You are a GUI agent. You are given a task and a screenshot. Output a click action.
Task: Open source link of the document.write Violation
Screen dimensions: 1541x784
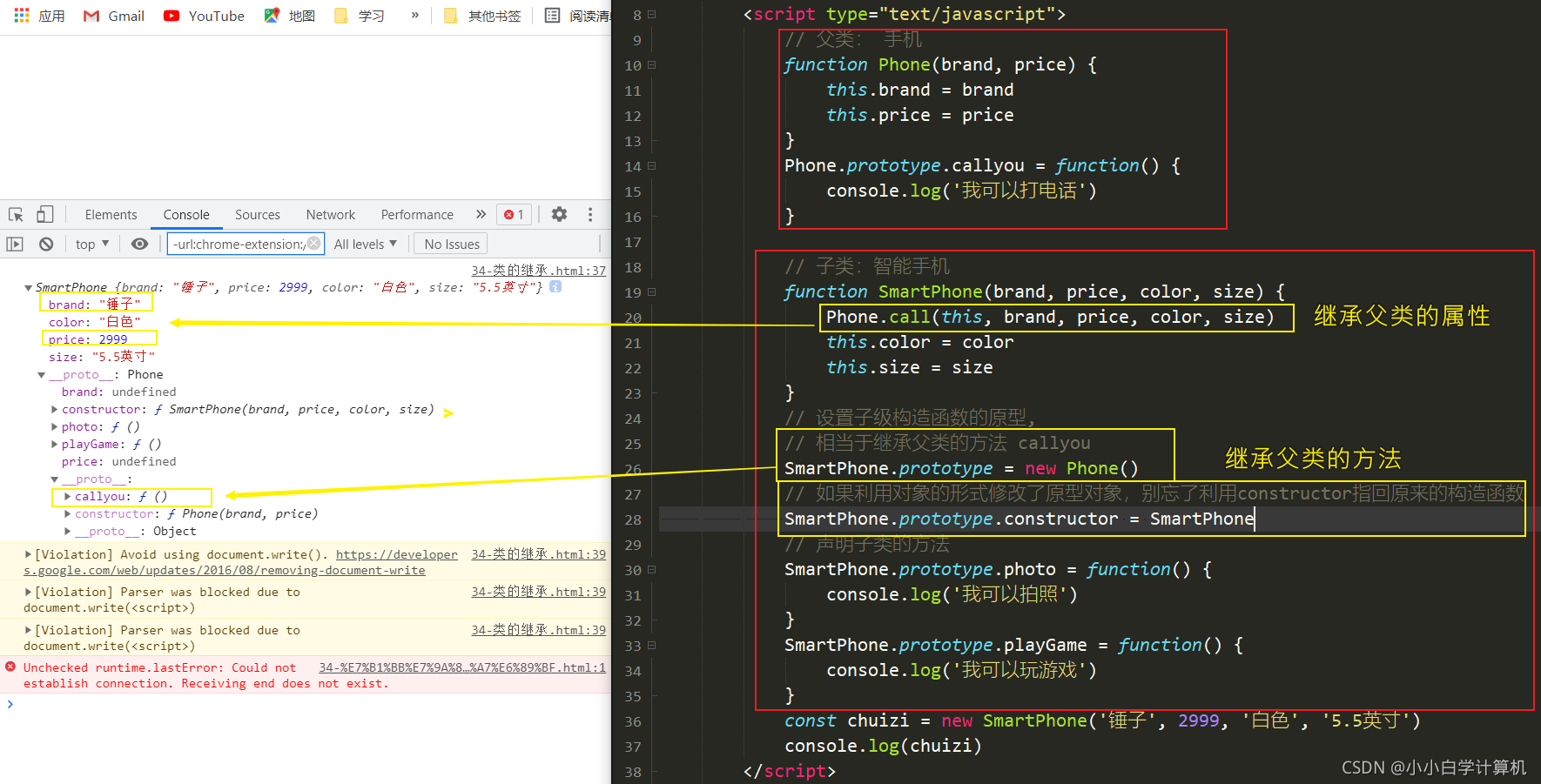(x=539, y=554)
